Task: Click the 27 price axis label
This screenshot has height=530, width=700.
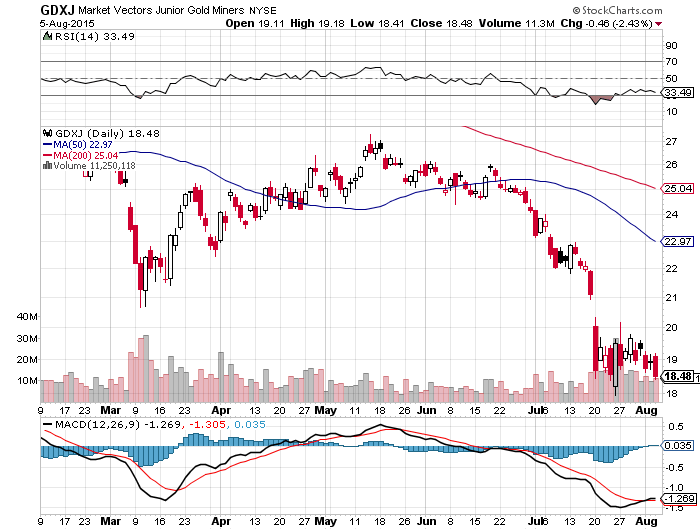Action: pyautogui.click(x=671, y=142)
